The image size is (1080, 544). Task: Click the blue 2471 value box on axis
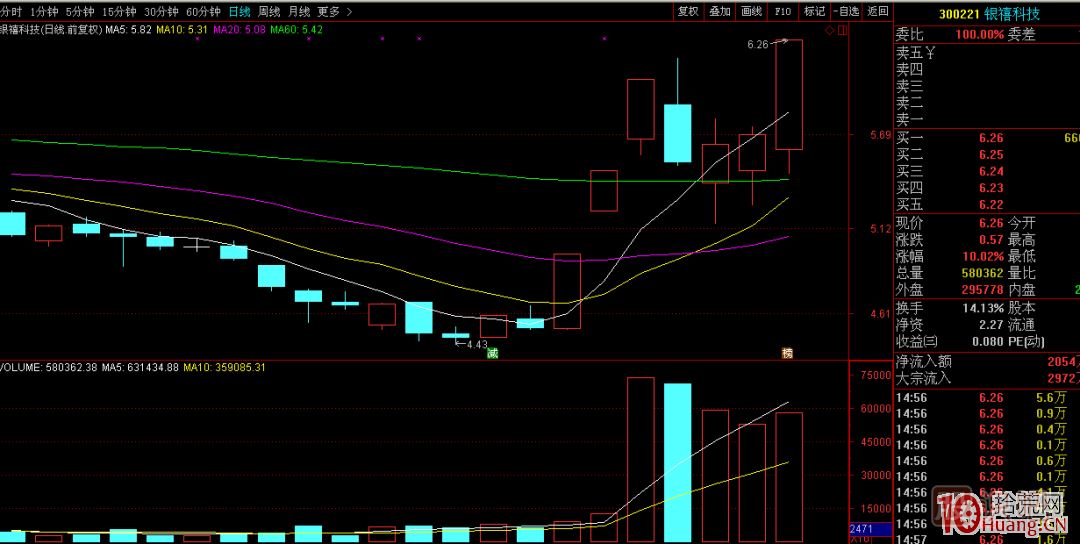861,527
